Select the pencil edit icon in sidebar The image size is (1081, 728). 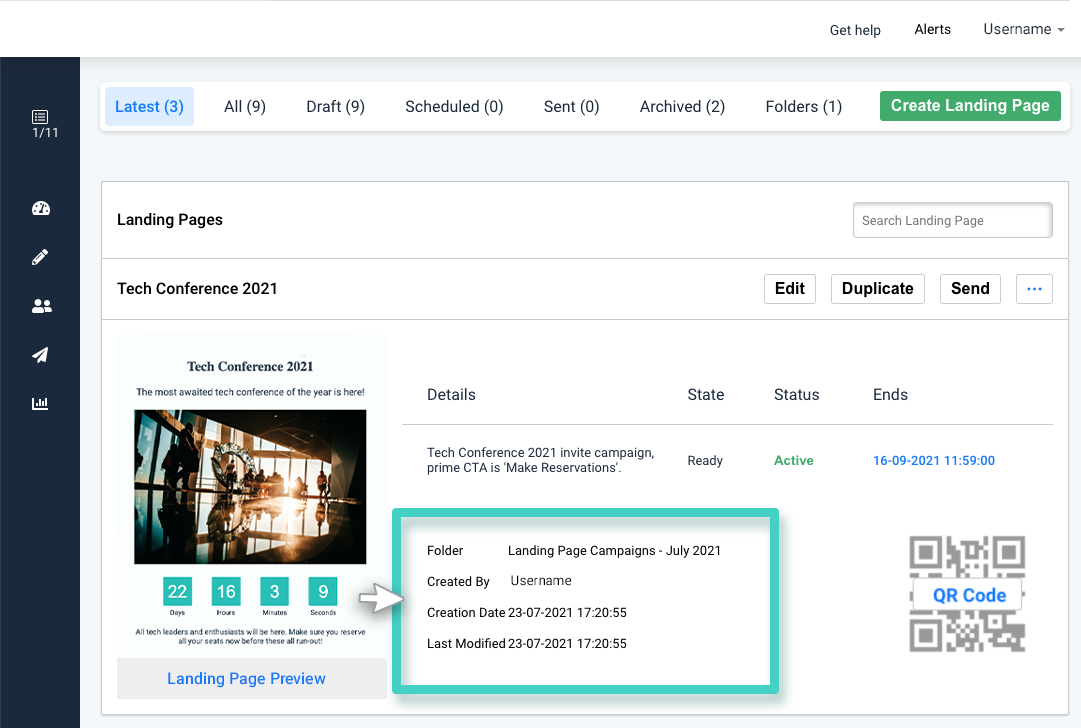point(40,257)
